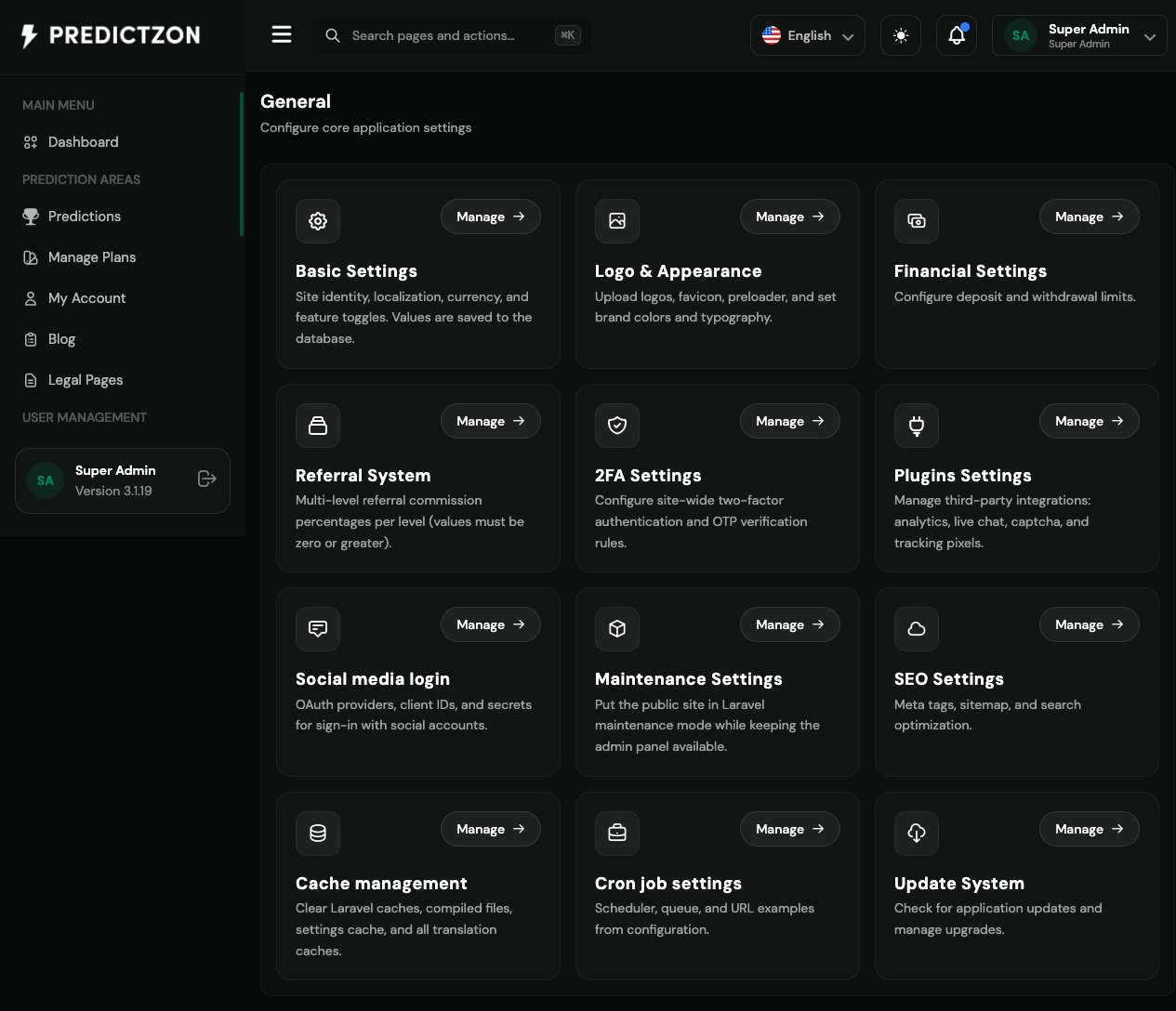Open the English language dropdown

click(808, 35)
